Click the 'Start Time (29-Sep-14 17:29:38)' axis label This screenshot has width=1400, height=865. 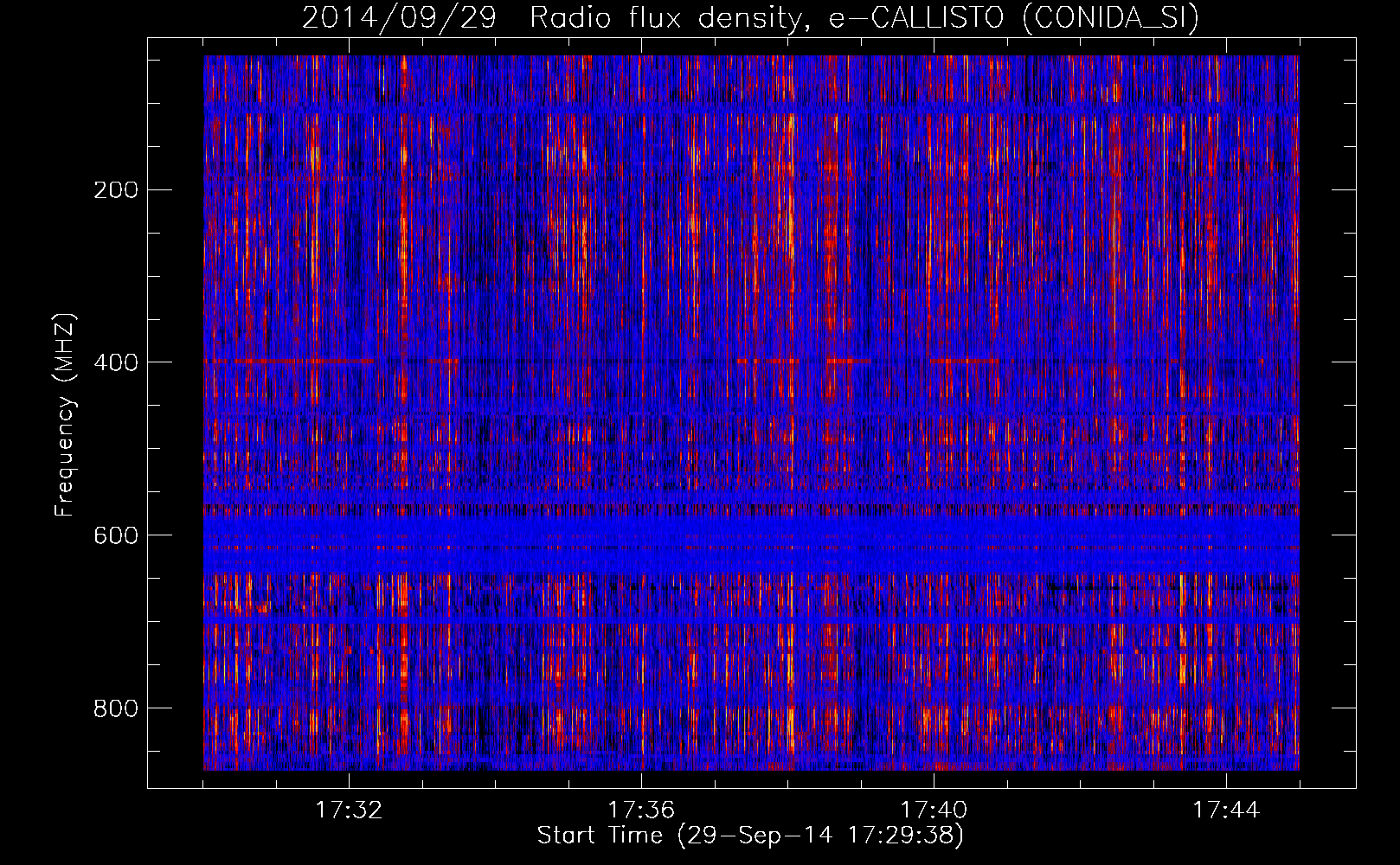tap(750, 836)
